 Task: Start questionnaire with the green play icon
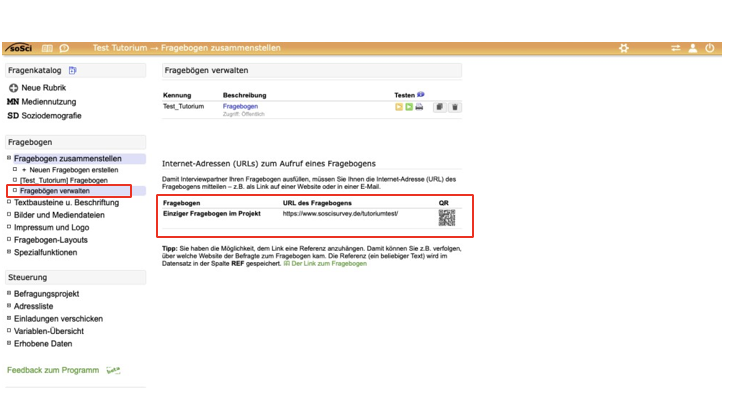pyautogui.click(x=409, y=106)
